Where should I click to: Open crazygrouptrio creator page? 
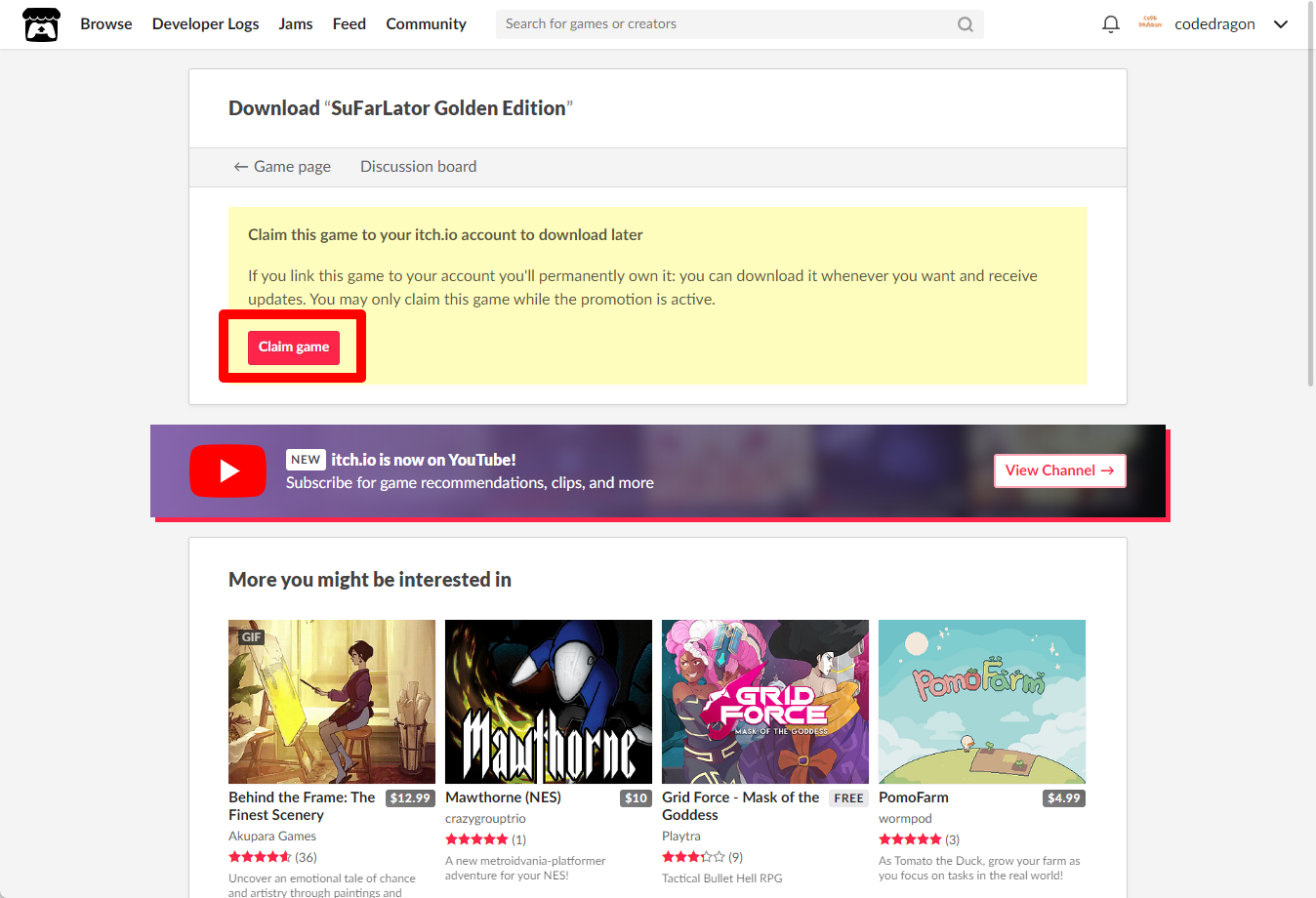point(485,819)
